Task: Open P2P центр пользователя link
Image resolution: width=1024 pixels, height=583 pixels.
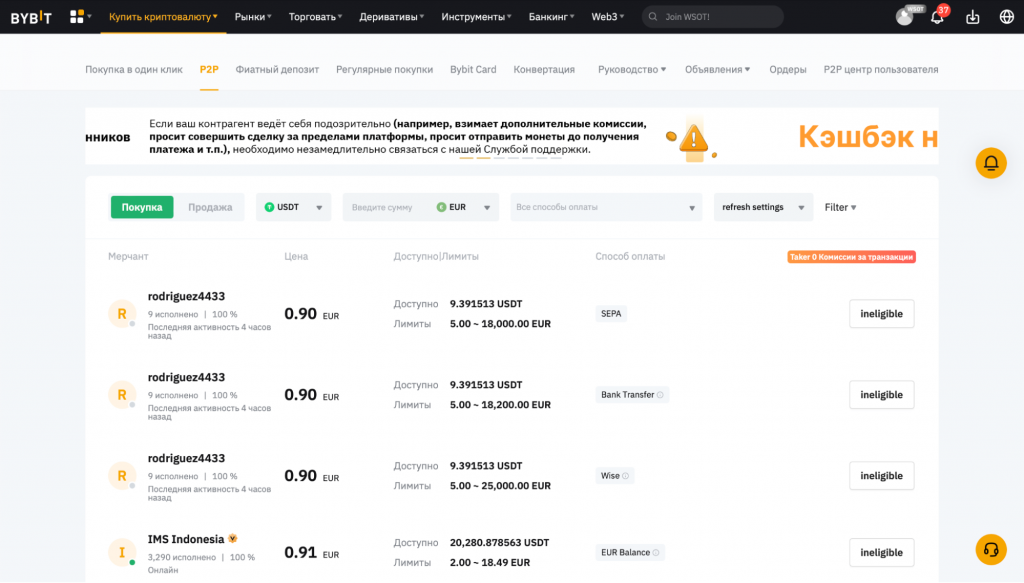Action: tap(880, 69)
